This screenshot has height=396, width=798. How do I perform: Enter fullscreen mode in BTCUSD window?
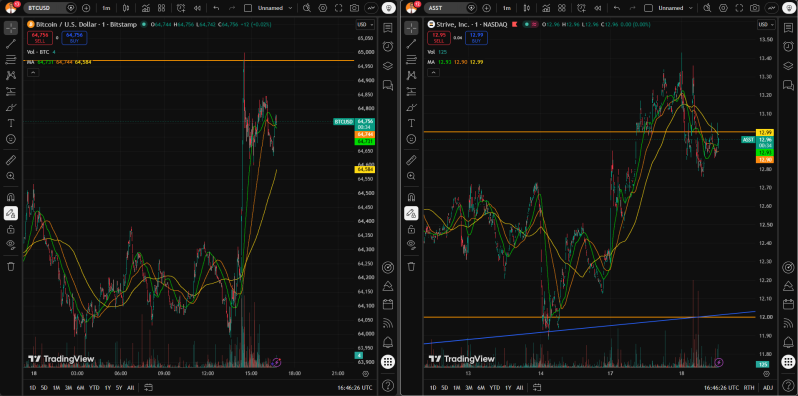pos(338,8)
